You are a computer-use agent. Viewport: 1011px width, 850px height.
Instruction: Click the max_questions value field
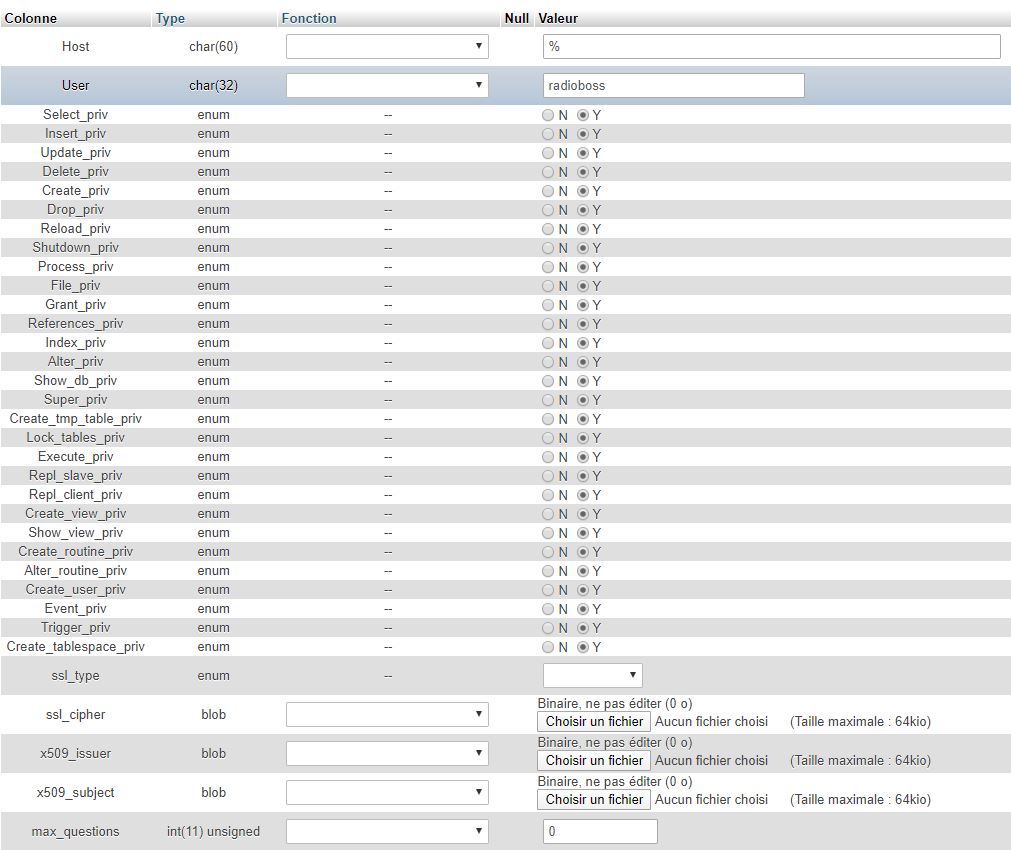[x=600, y=831]
